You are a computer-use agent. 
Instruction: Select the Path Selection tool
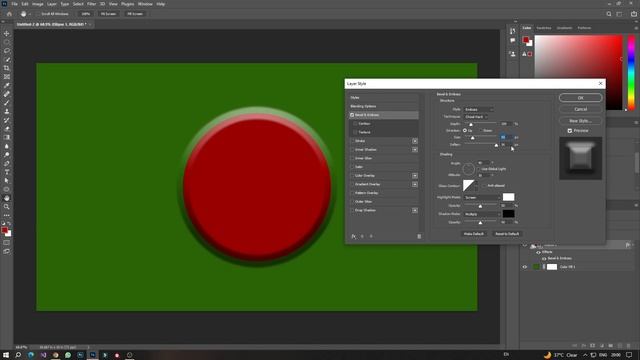point(7,180)
